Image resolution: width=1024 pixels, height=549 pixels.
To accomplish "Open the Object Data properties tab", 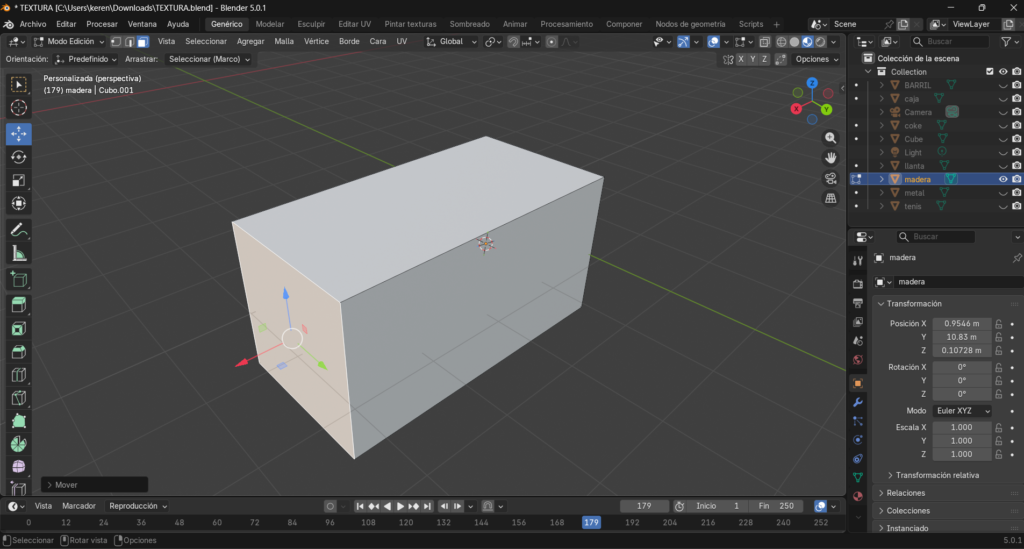I will 857,477.
